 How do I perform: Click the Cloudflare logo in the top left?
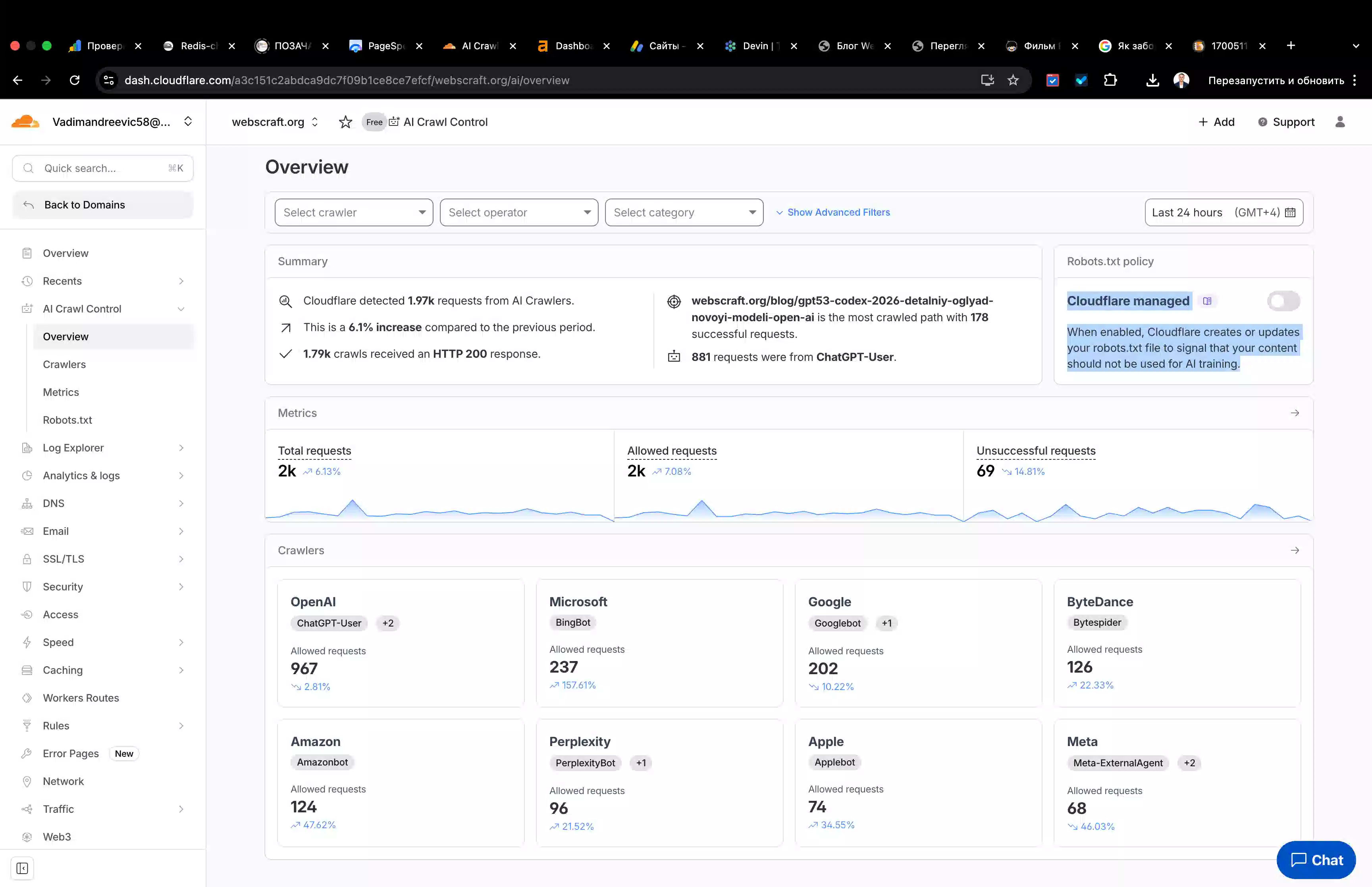coord(24,121)
